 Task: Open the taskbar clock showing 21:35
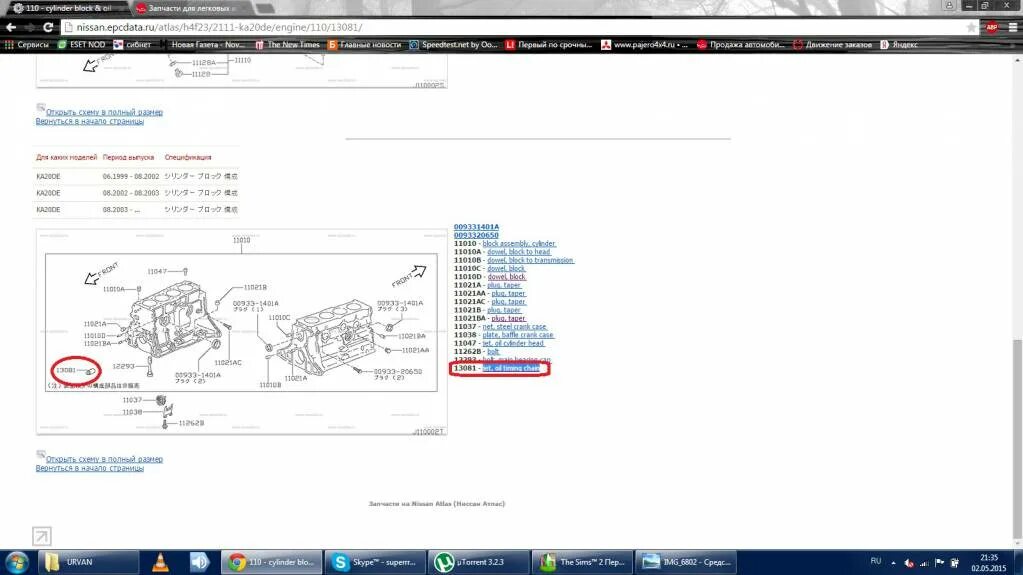tap(989, 563)
